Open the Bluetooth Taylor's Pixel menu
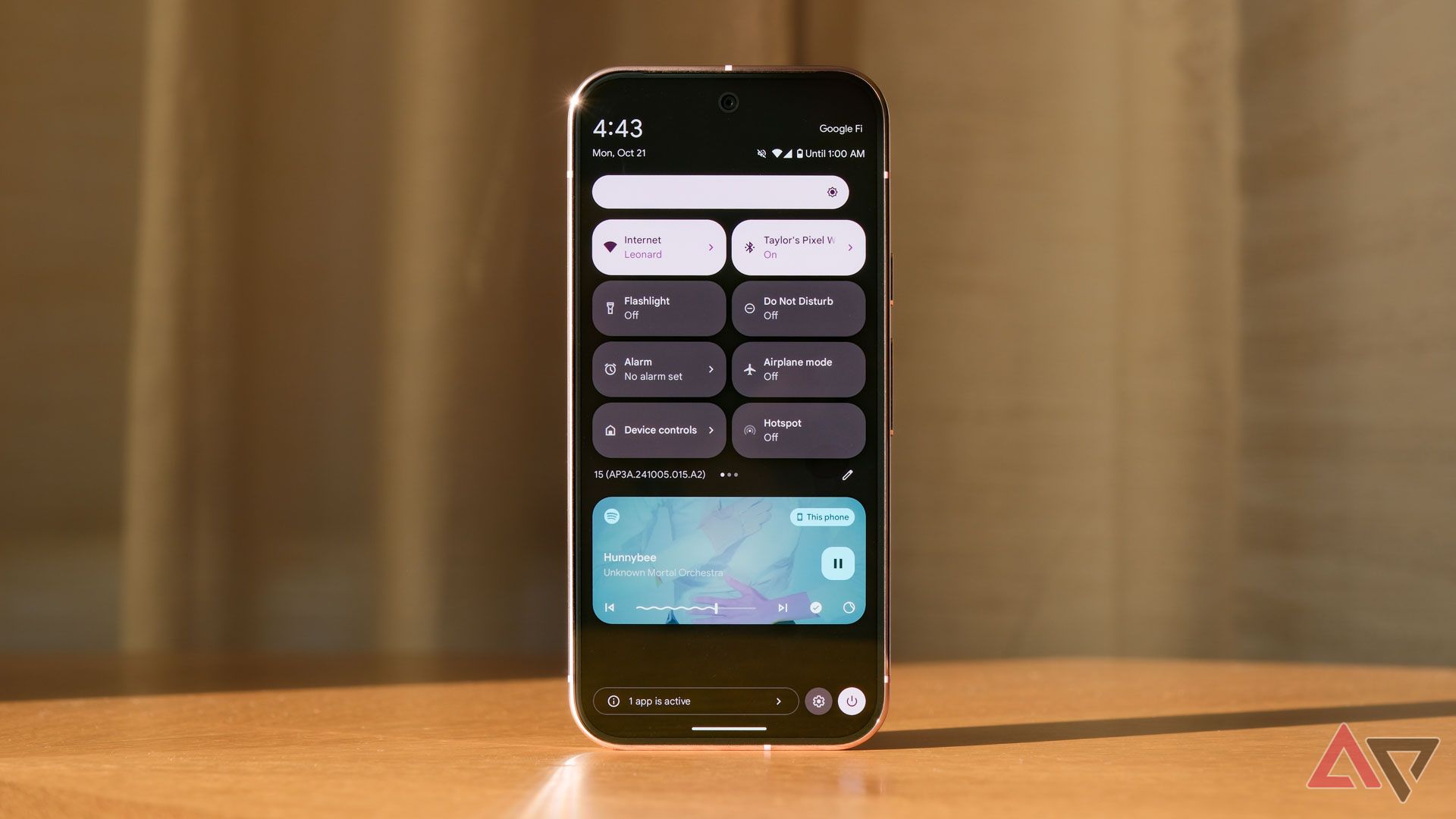 [850, 247]
